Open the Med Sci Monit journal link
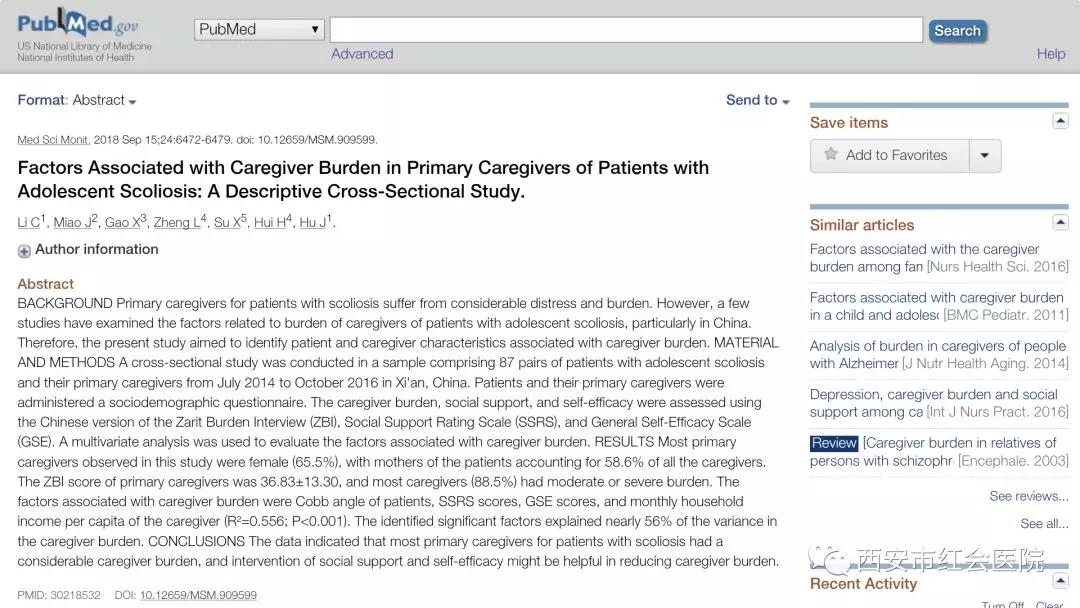Viewport: 1080px width, 608px height. click(x=53, y=140)
